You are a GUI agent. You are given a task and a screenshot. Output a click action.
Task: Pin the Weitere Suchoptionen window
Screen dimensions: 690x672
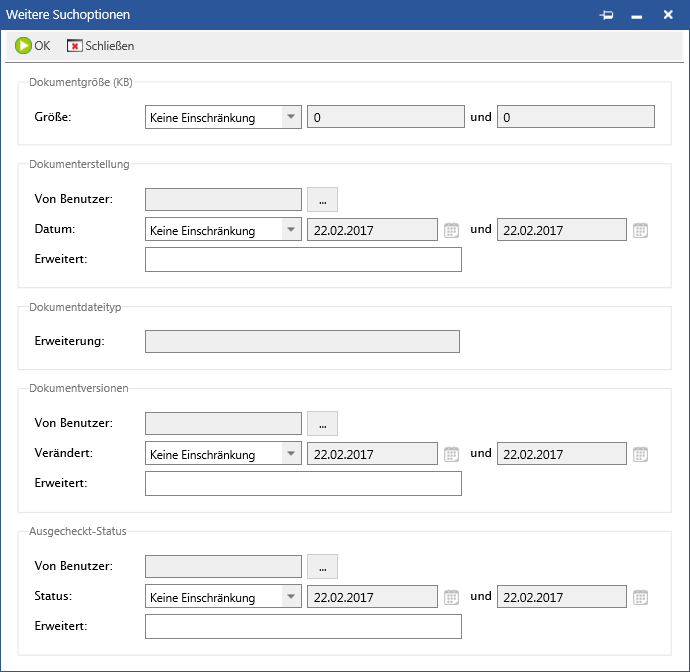pyautogui.click(x=606, y=16)
